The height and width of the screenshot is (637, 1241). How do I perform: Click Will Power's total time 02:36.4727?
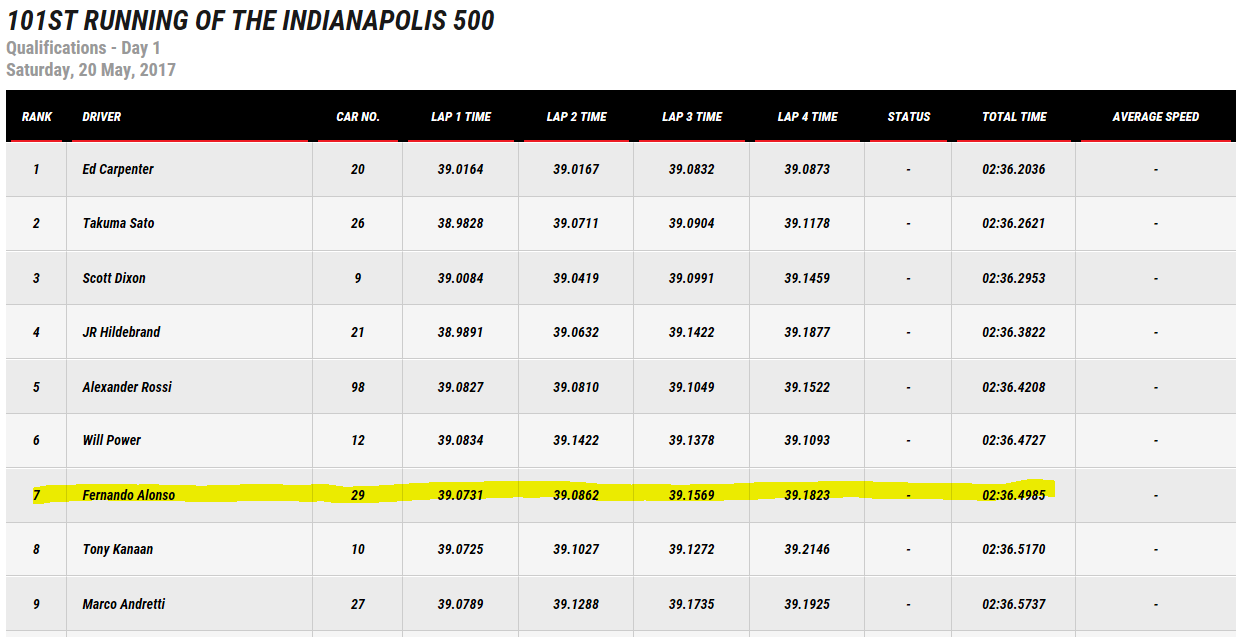pos(1014,440)
